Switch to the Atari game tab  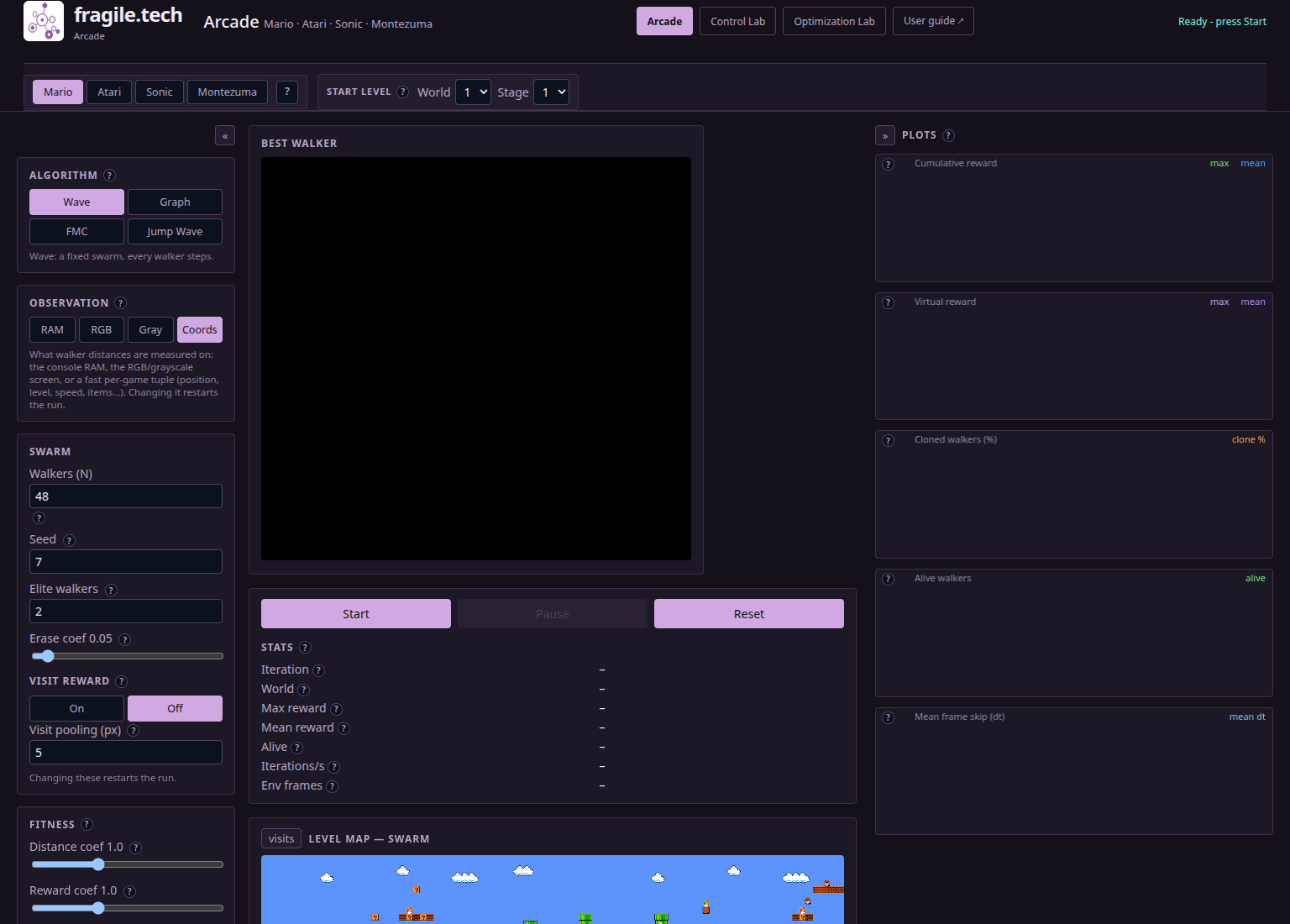click(109, 92)
